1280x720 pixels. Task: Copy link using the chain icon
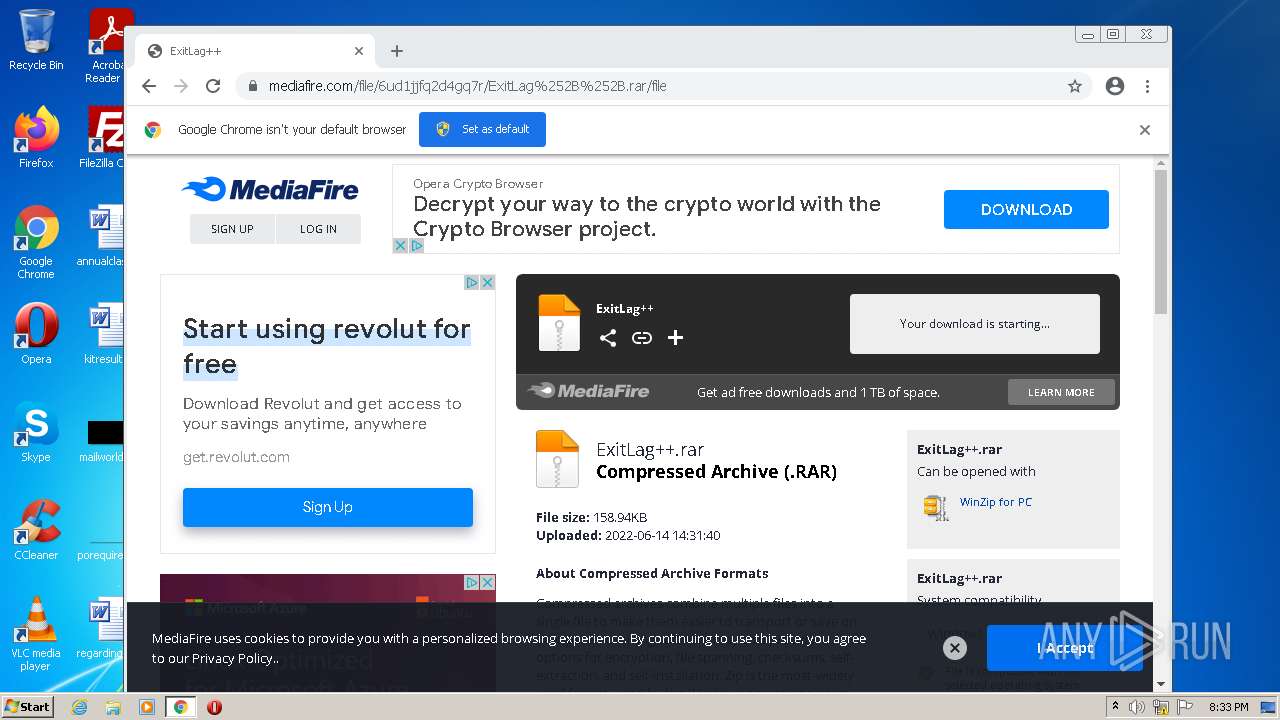(x=642, y=338)
